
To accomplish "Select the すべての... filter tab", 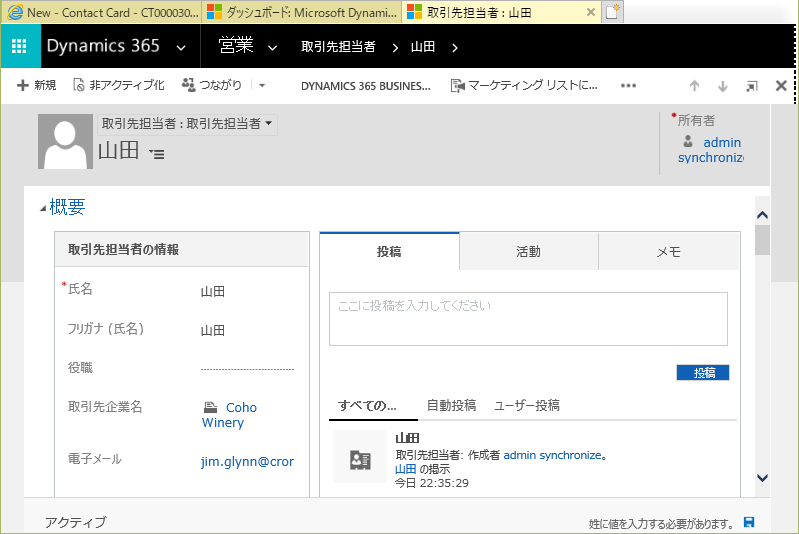I will click(x=367, y=406).
